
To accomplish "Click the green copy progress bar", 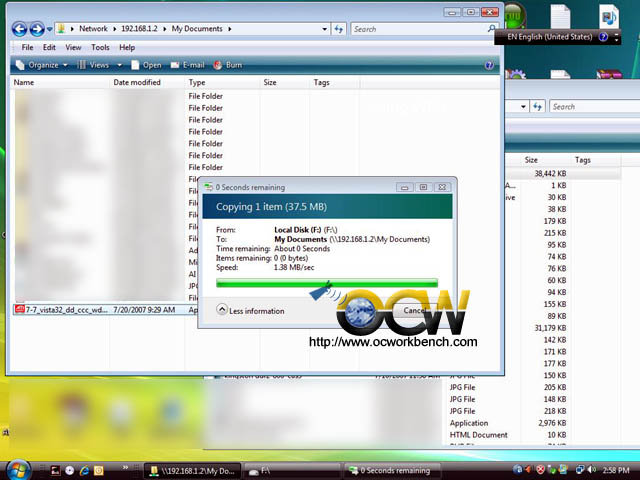I will tap(327, 282).
